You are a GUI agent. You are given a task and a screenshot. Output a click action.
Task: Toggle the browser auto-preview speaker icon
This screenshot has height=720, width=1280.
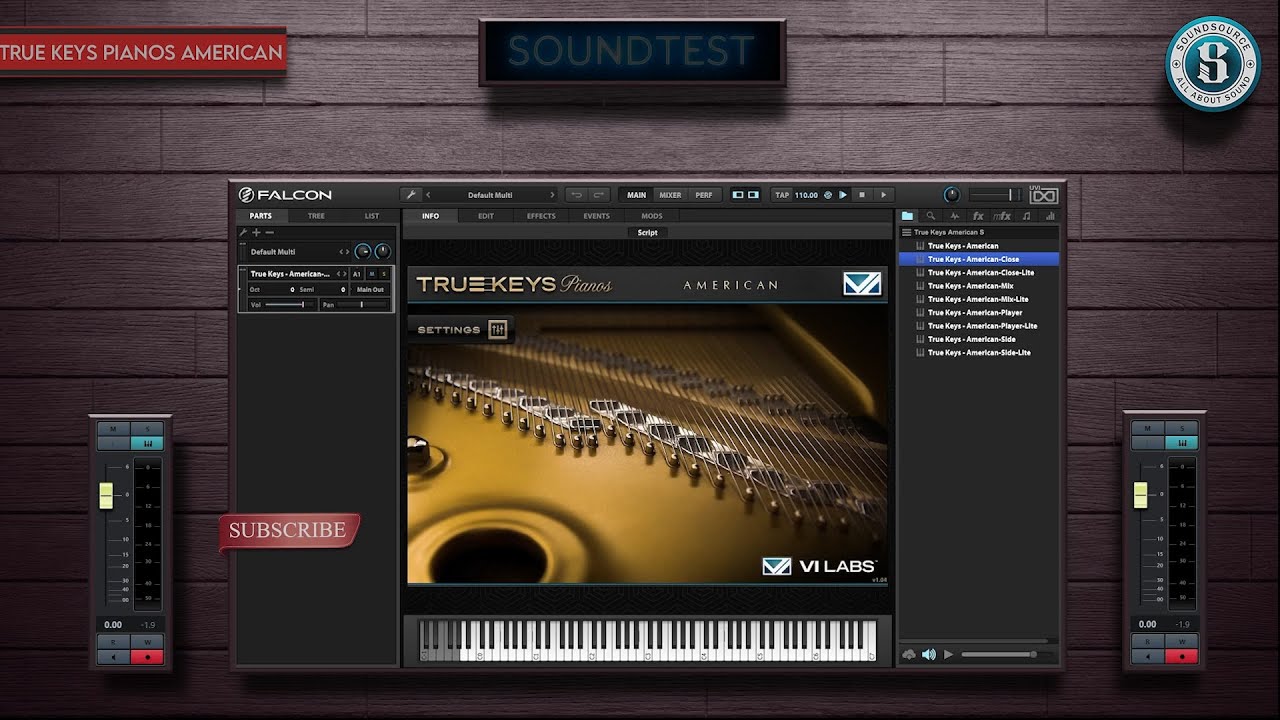coord(929,654)
